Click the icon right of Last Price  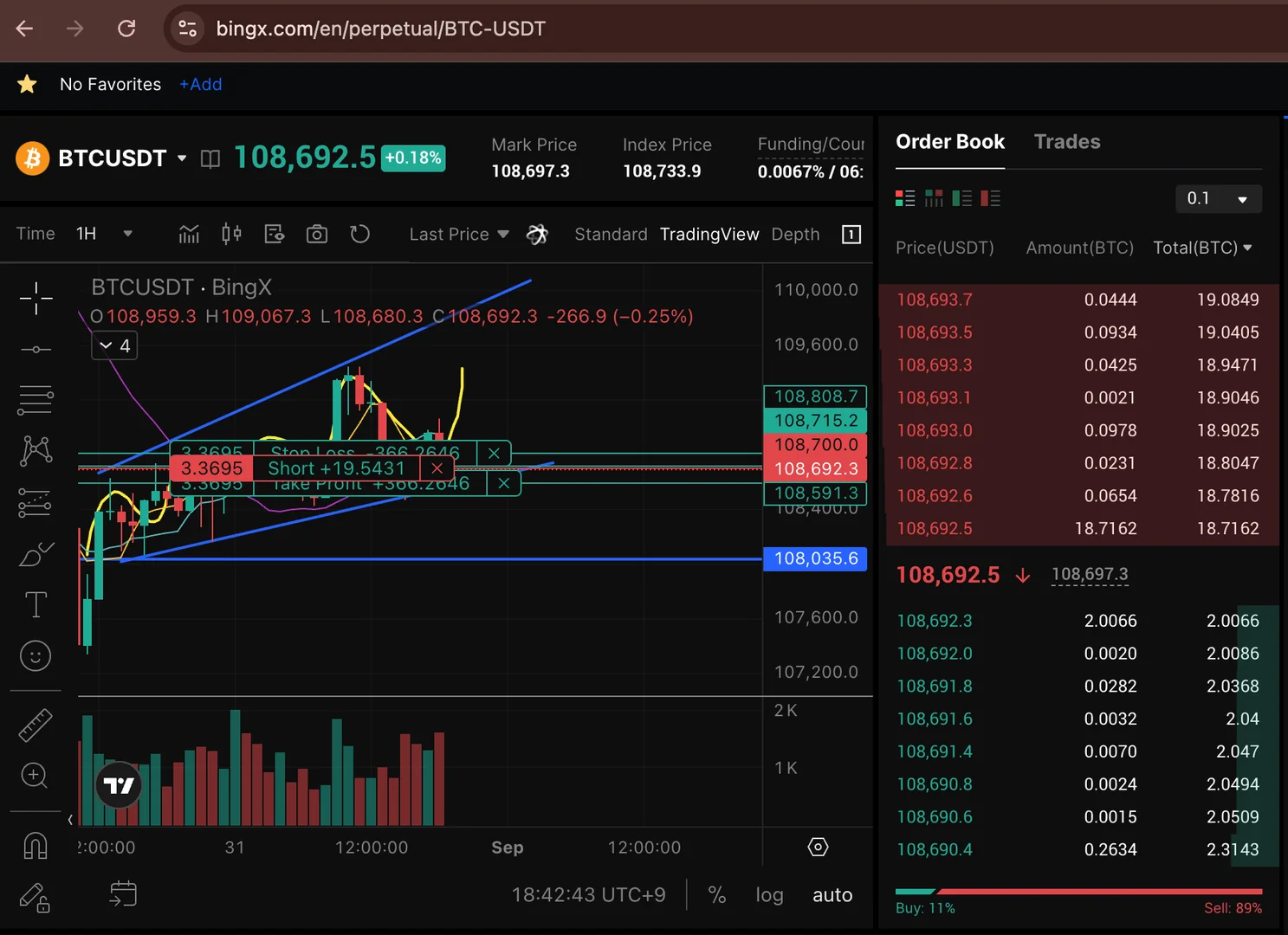point(537,234)
